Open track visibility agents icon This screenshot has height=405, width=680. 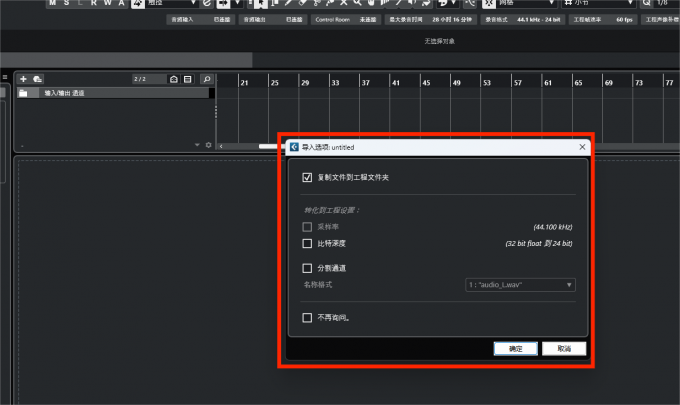point(187,79)
